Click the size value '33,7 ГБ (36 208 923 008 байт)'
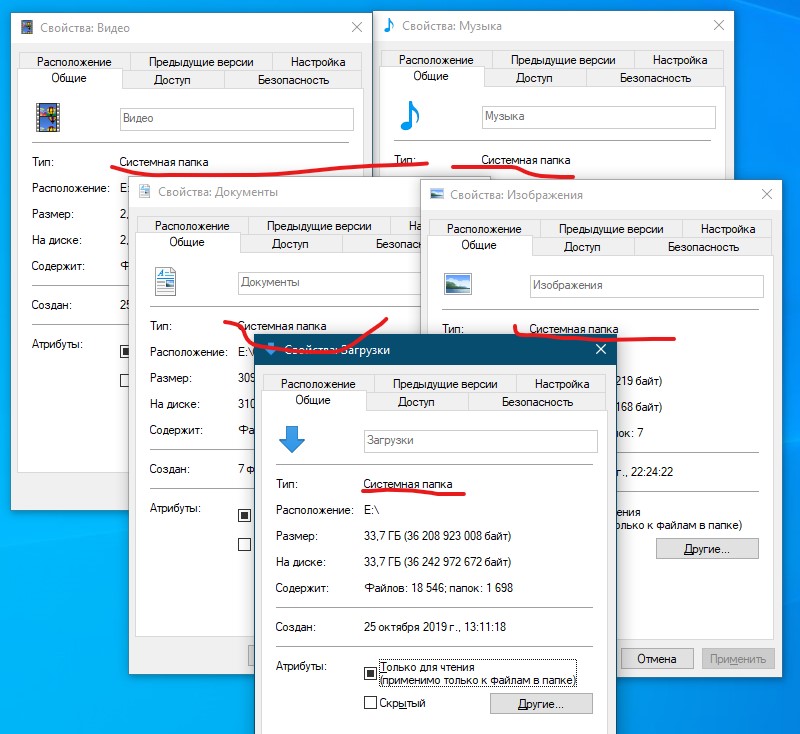The height and width of the screenshot is (734, 800). coord(437,536)
